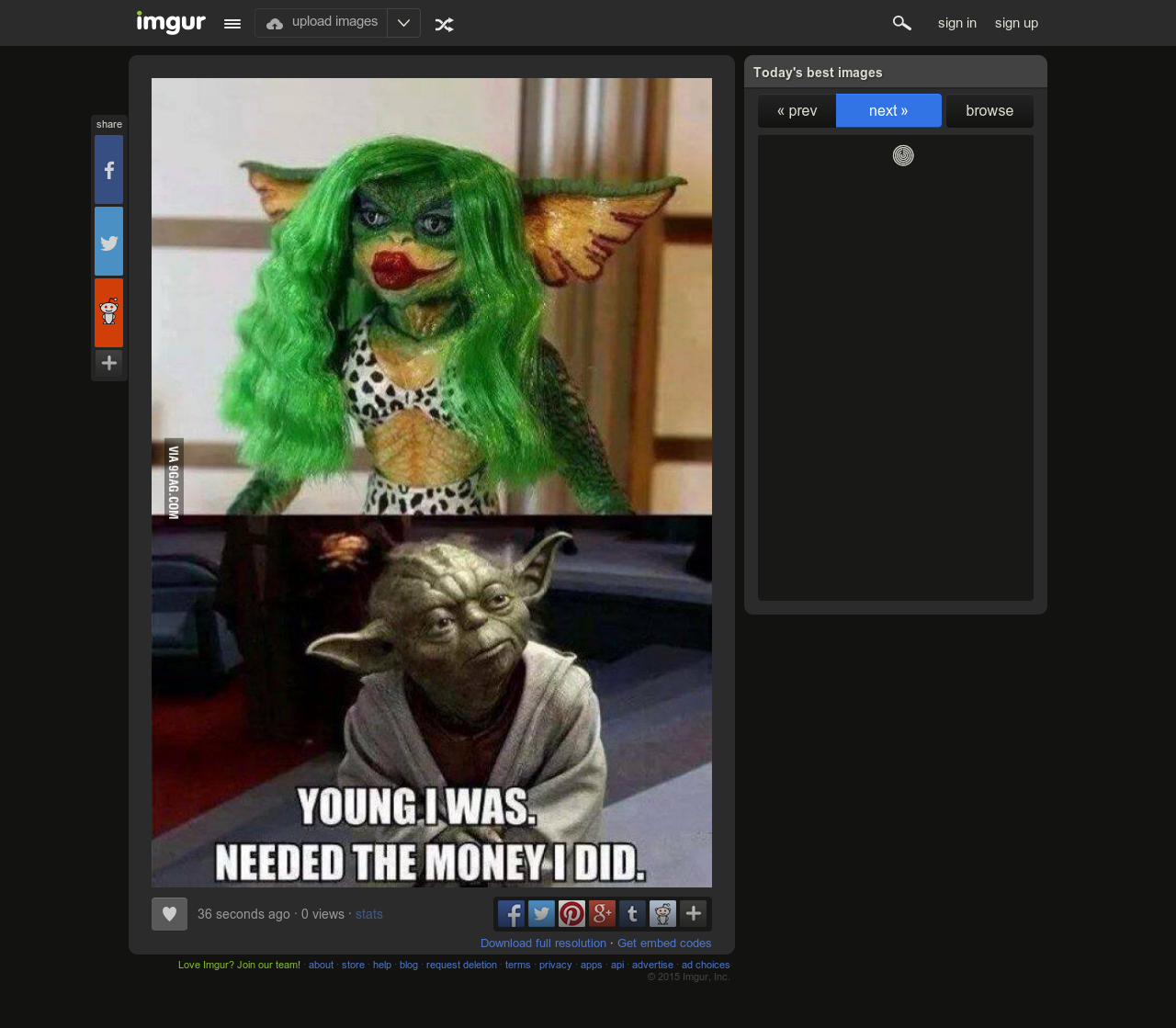Click the Facebook icon below the image
1176x1028 pixels.
coord(511,914)
